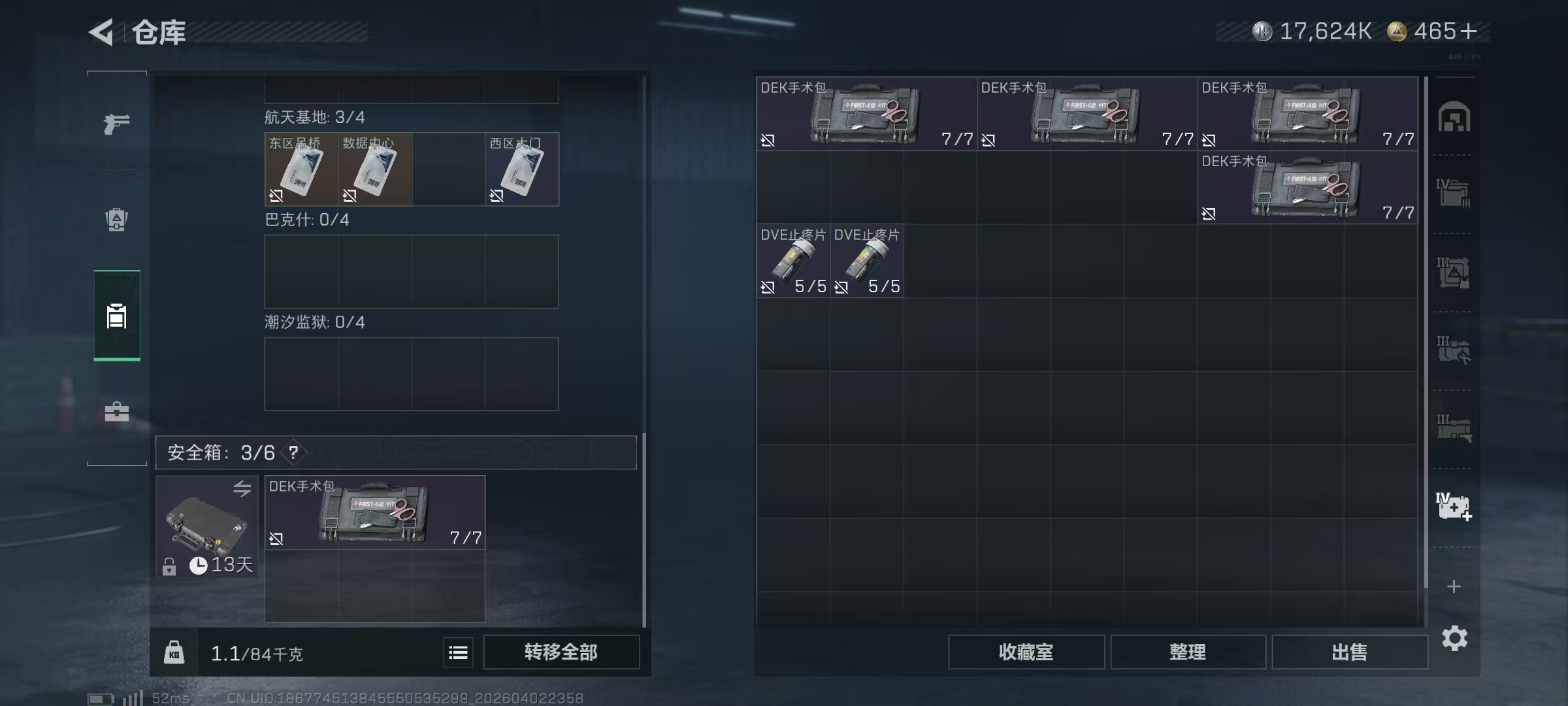
Task: Click the 转移全部 button
Action: (561, 652)
